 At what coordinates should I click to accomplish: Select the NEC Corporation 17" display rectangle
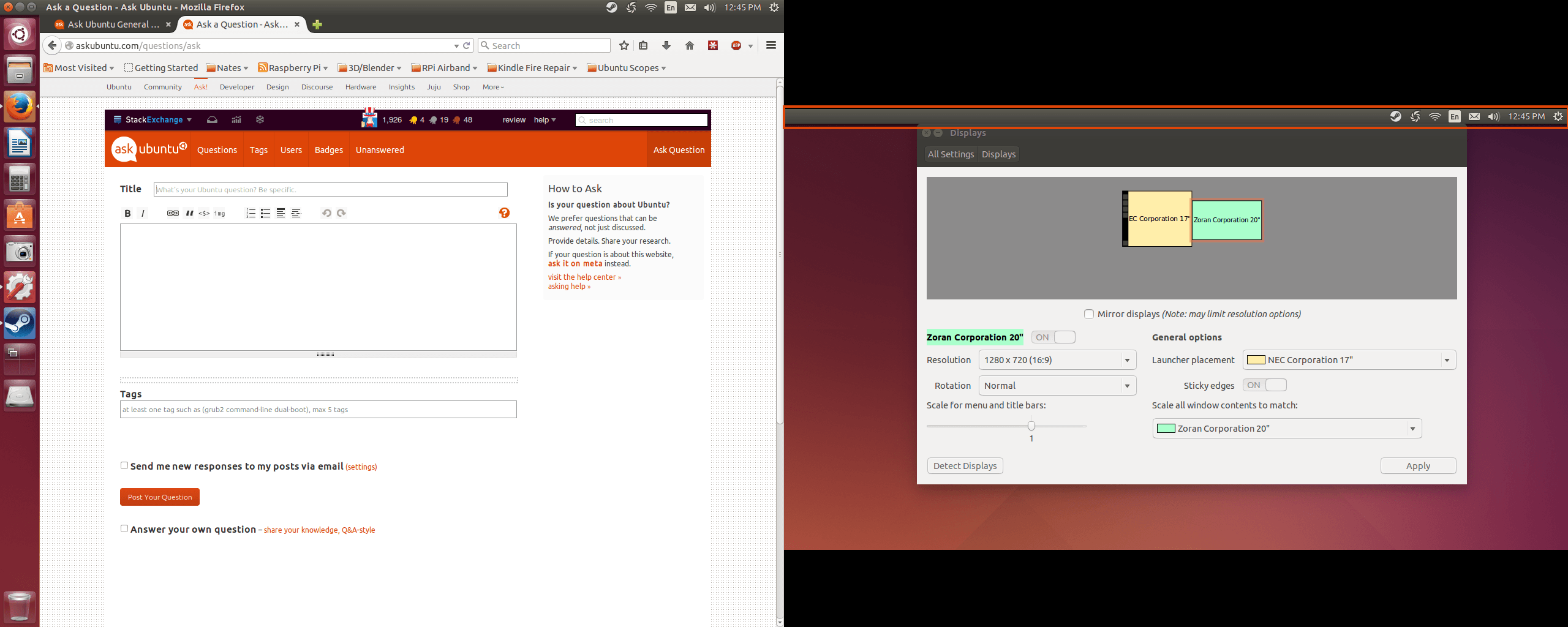click(x=1159, y=219)
